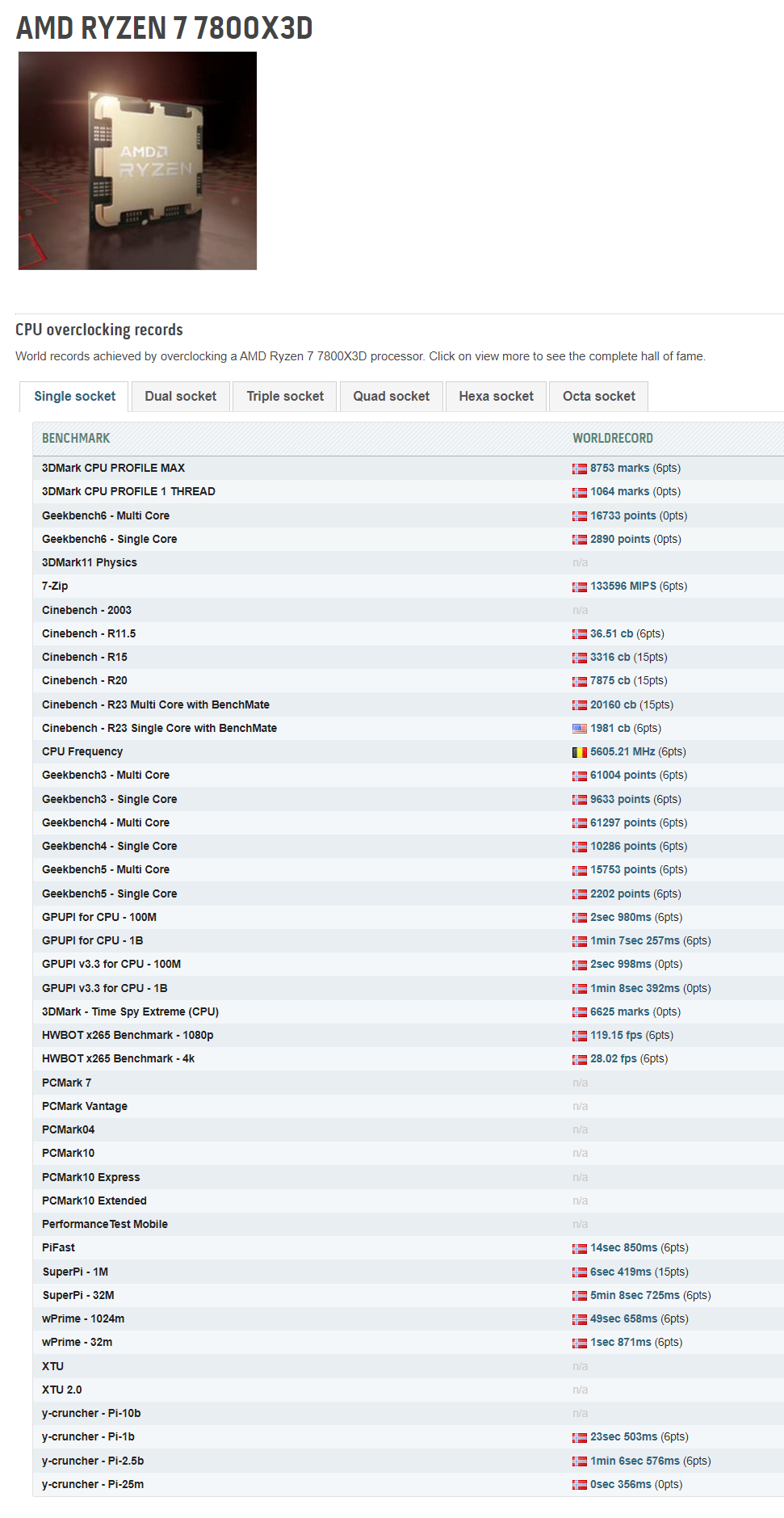The width and height of the screenshot is (784, 1518).
Task: Switch to the Dual socket tab
Action: (181, 396)
